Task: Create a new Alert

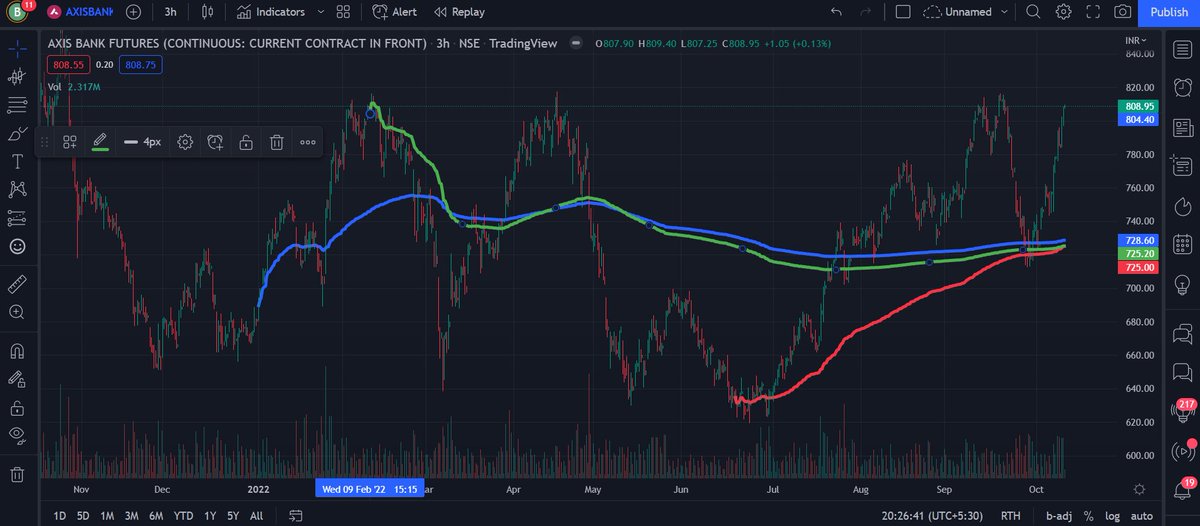Action: (394, 12)
